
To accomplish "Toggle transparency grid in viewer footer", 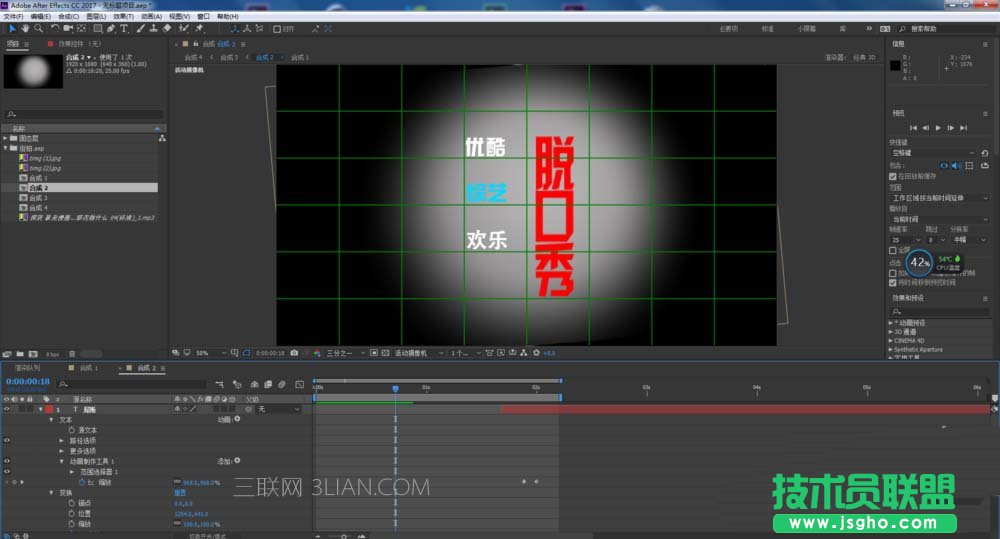I will (x=385, y=353).
